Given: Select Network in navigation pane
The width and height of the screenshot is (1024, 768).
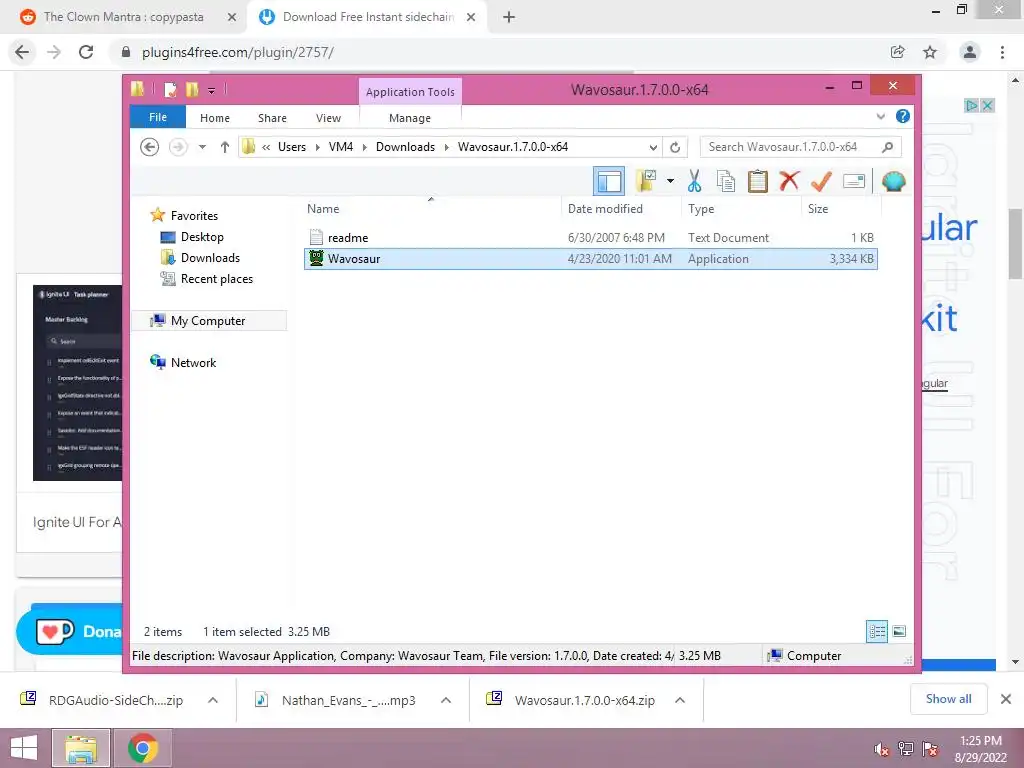Looking at the screenshot, I should (193, 362).
